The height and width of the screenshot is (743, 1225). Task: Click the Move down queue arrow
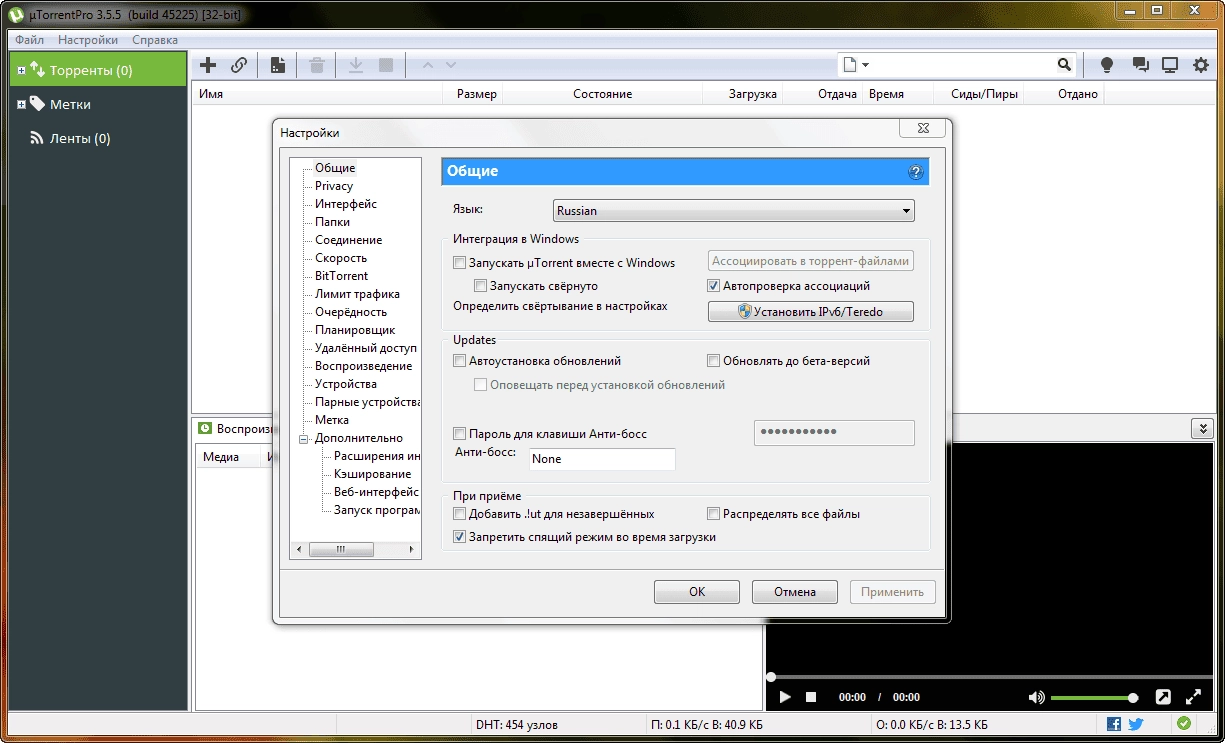[x=451, y=65]
